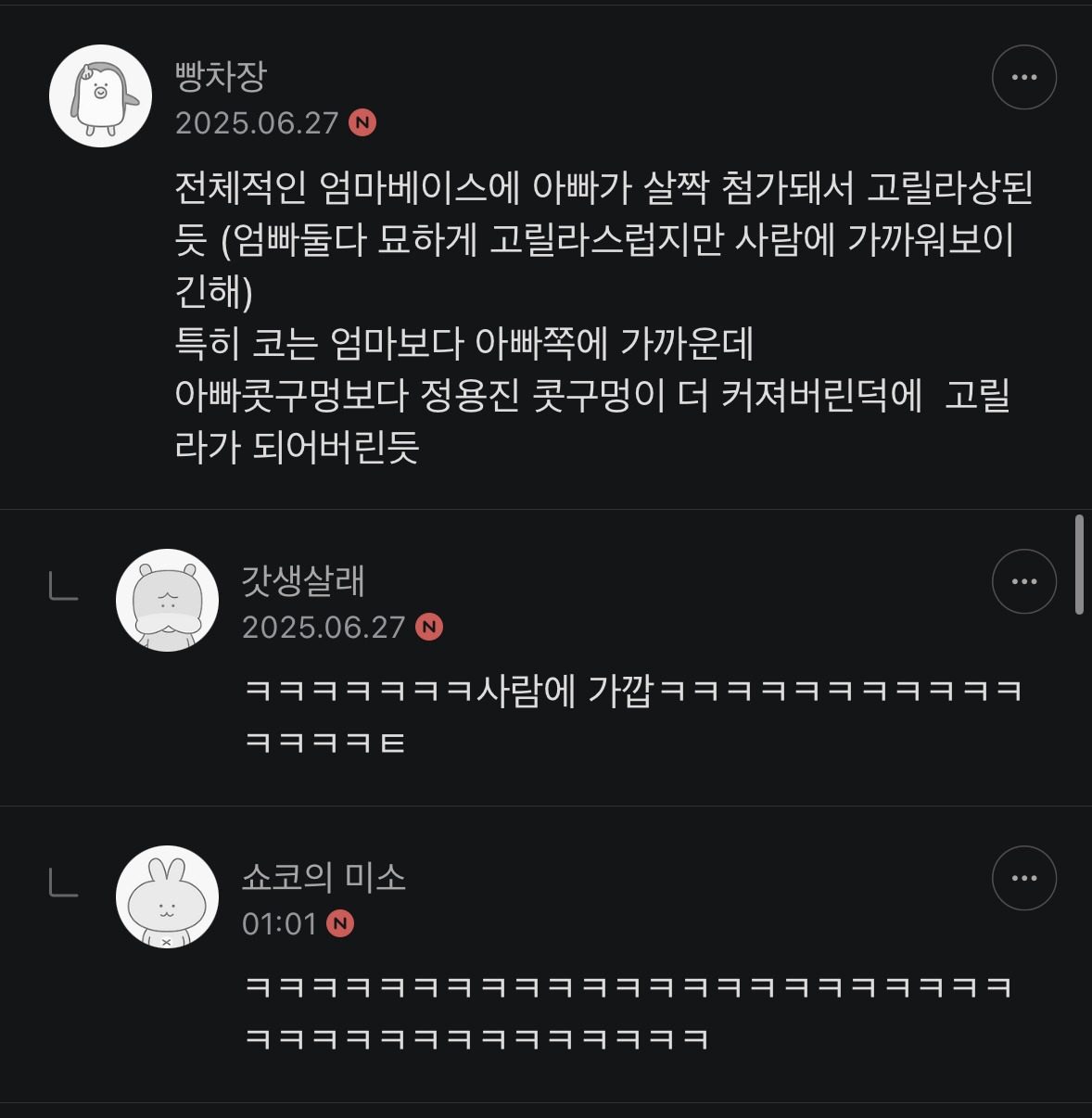Open the 갓생살래 username profile link
The width and height of the screenshot is (1092, 1118).
point(303,580)
